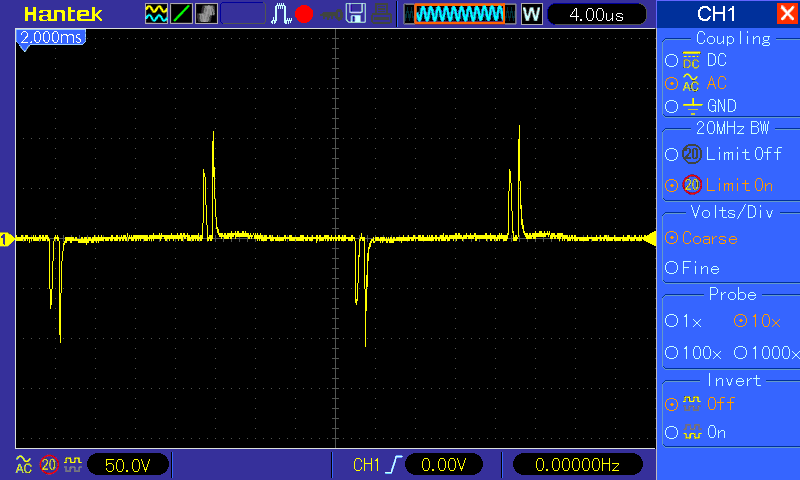Click the CH1 trigger source label
800x480 pixels.
click(366, 465)
